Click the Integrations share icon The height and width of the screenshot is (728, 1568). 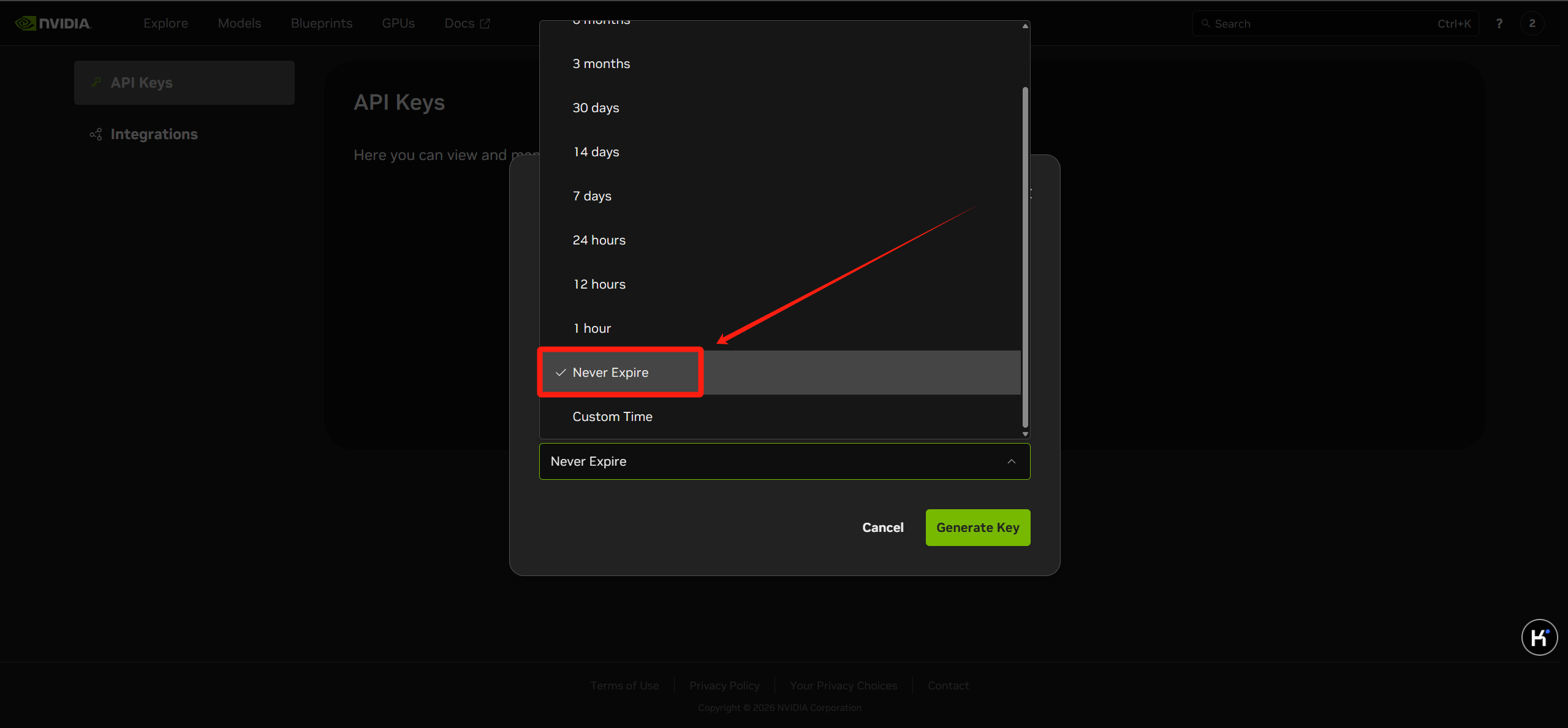coord(96,134)
